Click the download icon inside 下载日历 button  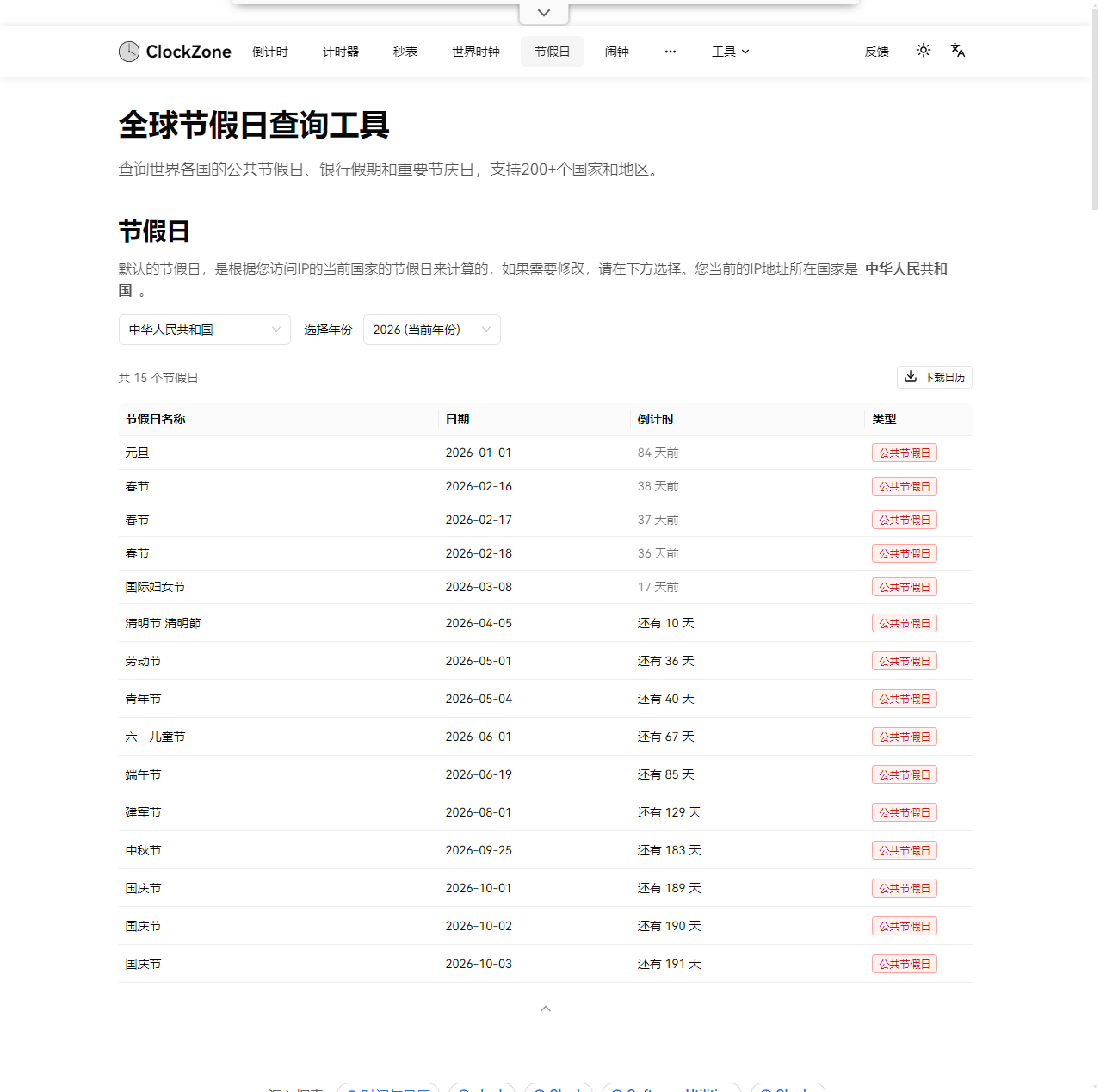pos(911,377)
